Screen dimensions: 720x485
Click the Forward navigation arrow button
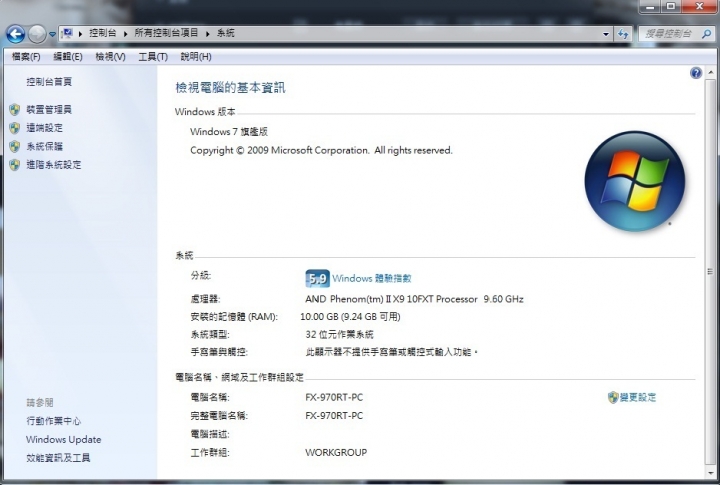[37, 34]
